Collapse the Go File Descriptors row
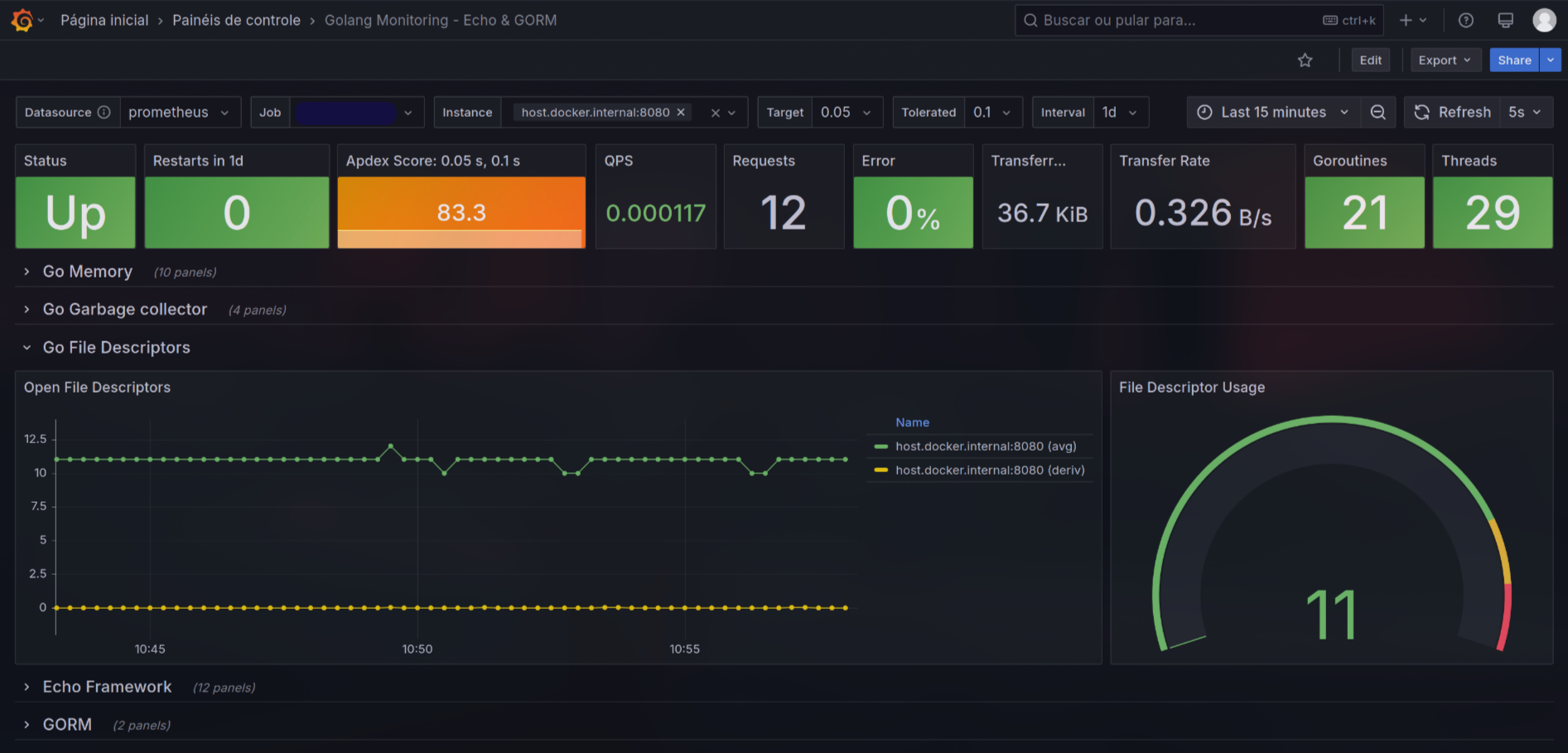This screenshot has width=1568, height=753. [117, 347]
